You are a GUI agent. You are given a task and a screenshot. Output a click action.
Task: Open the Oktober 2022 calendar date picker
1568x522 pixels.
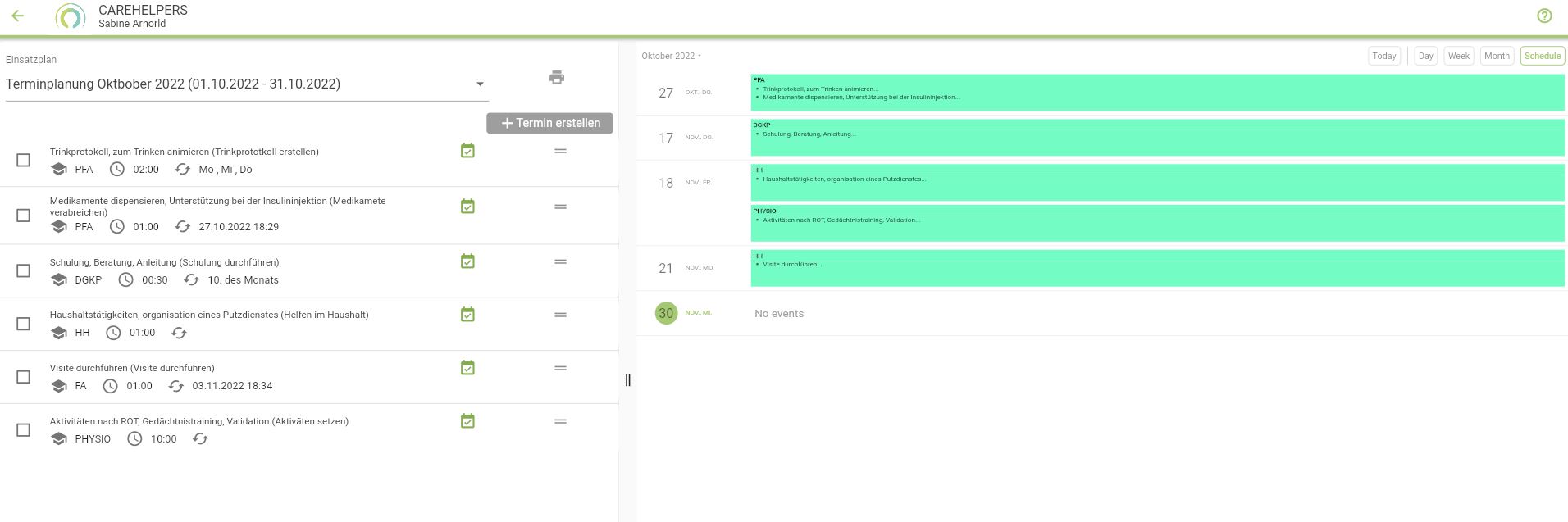point(671,56)
